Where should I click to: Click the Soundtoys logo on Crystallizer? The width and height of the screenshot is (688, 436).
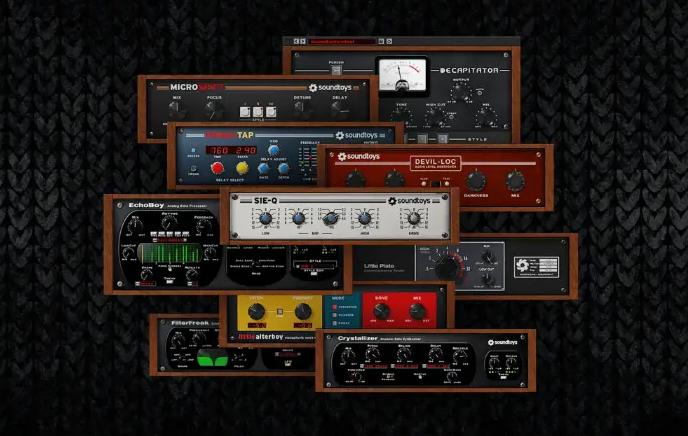503,342
